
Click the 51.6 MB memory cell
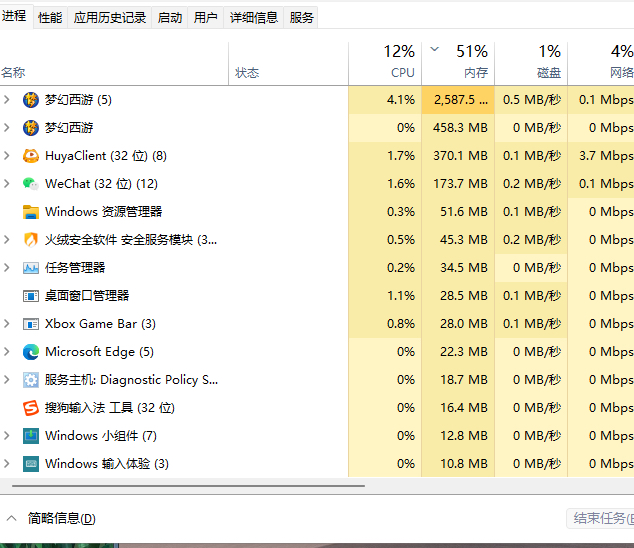458,212
